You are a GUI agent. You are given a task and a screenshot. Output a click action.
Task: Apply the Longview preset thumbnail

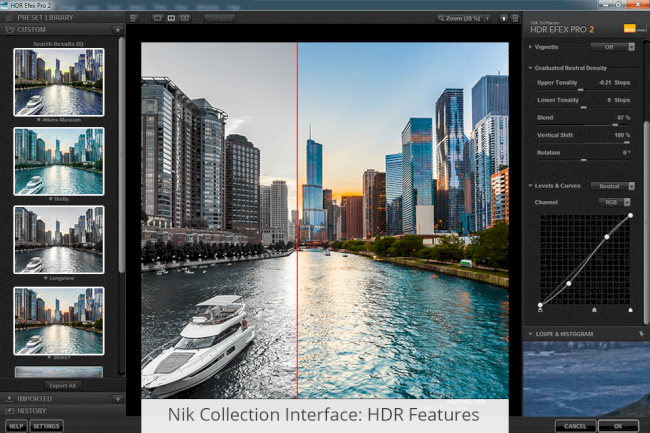(59, 240)
